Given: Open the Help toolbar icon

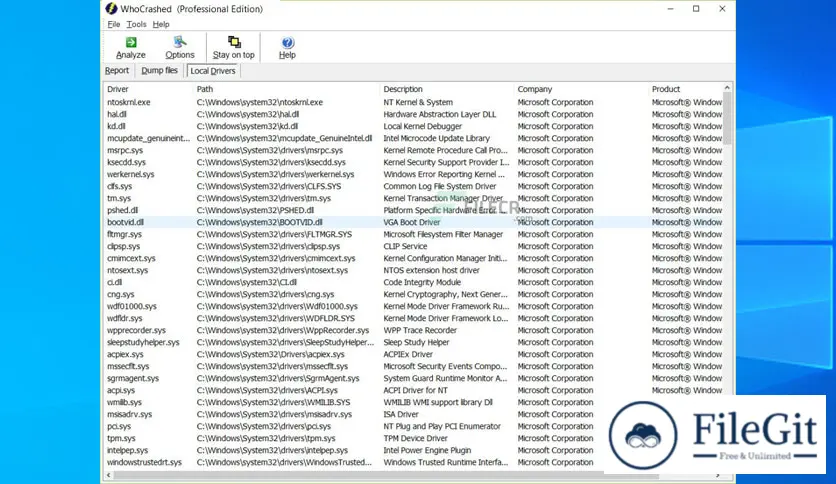Looking at the screenshot, I should [287, 42].
